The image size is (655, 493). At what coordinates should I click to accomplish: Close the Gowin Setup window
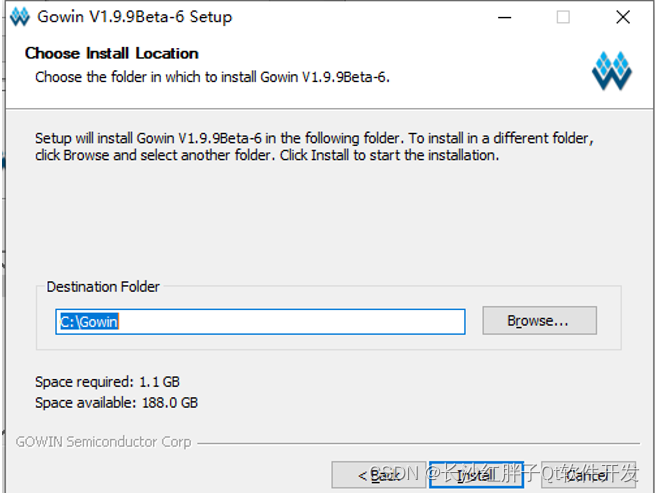click(623, 17)
